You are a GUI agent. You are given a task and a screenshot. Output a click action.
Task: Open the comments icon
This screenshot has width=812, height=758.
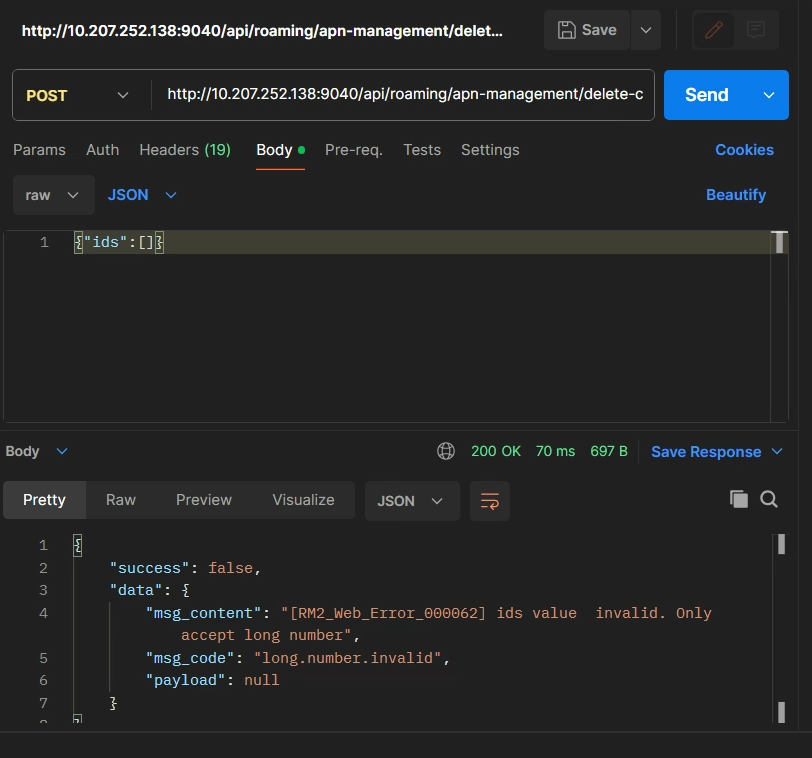coord(756,30)
